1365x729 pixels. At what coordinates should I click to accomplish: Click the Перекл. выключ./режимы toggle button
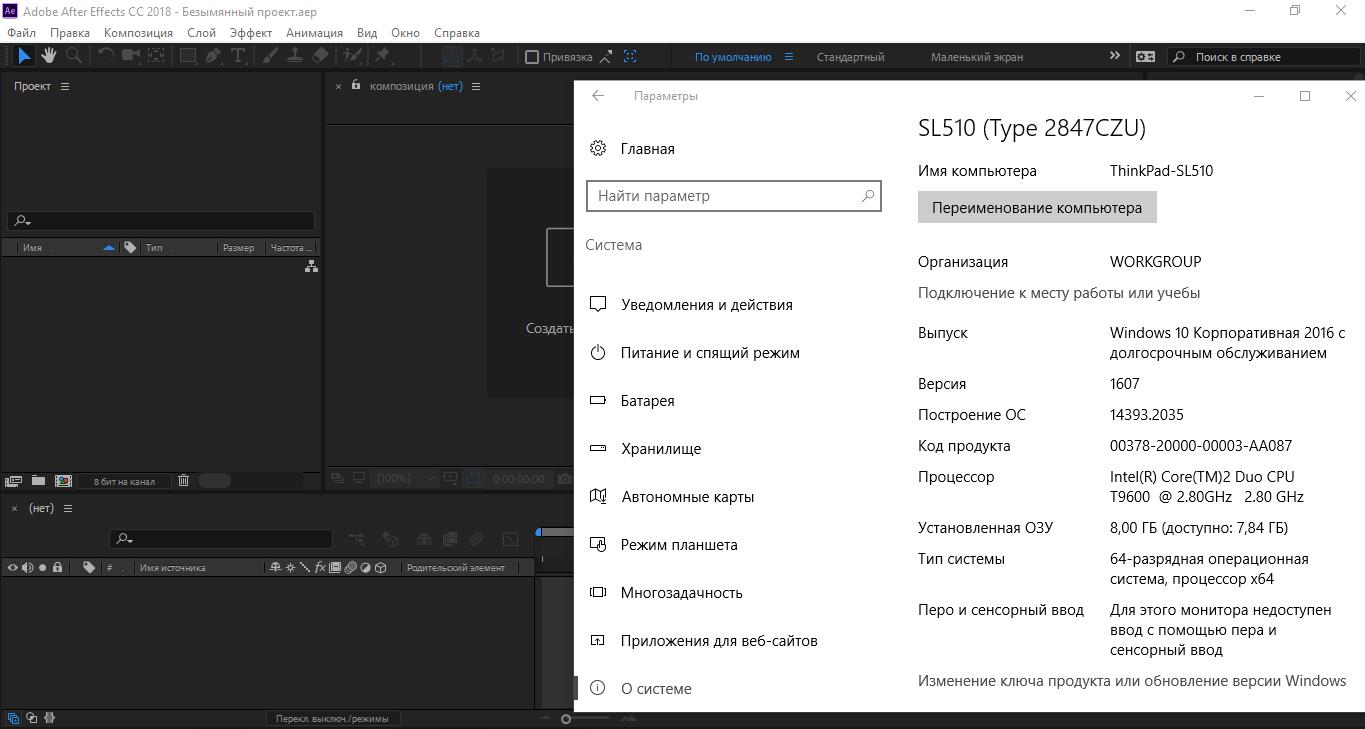(332, 718)
